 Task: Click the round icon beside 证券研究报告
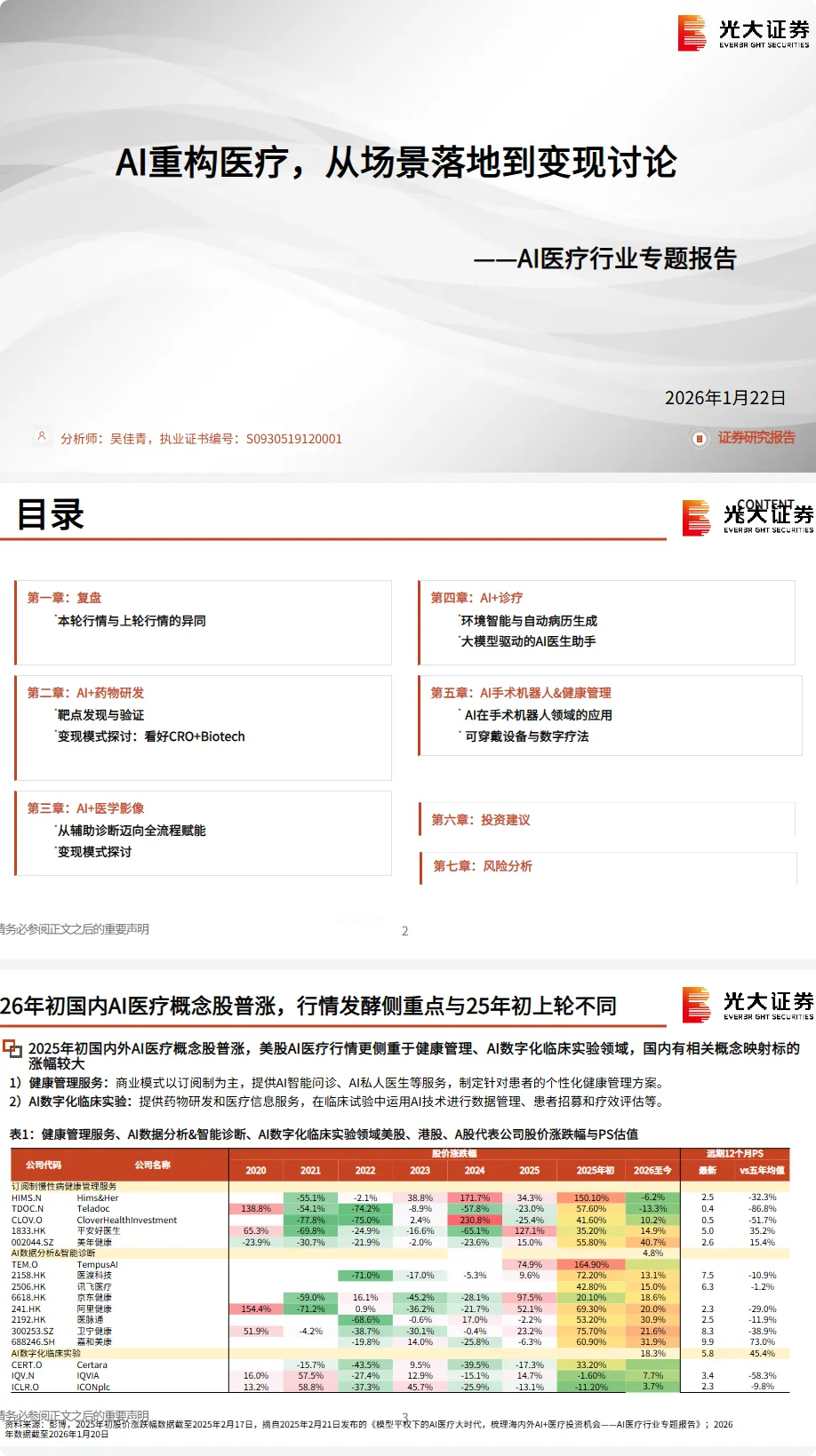(699, 438)
